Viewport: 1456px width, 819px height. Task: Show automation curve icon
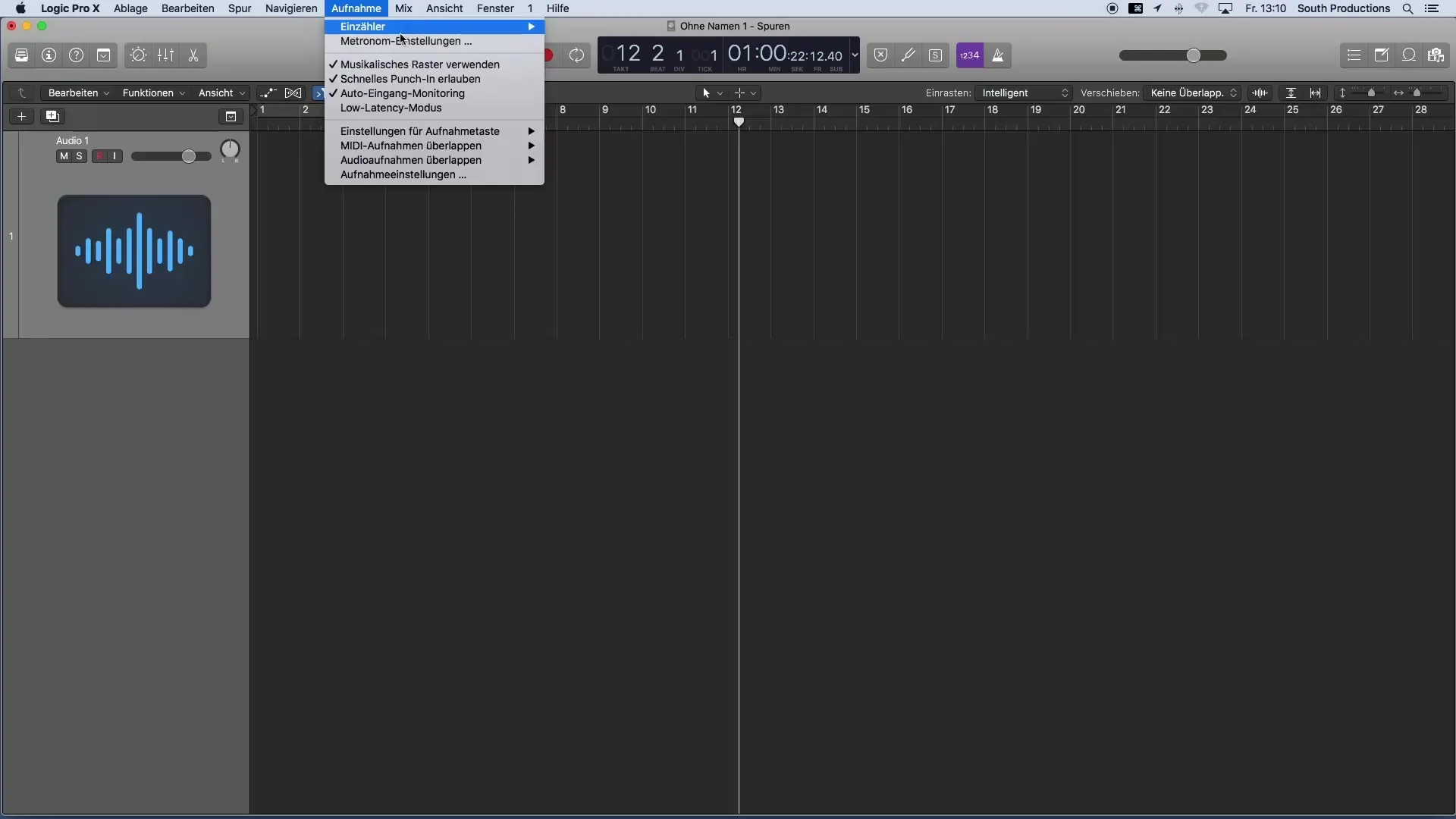[x=268, y=93]
